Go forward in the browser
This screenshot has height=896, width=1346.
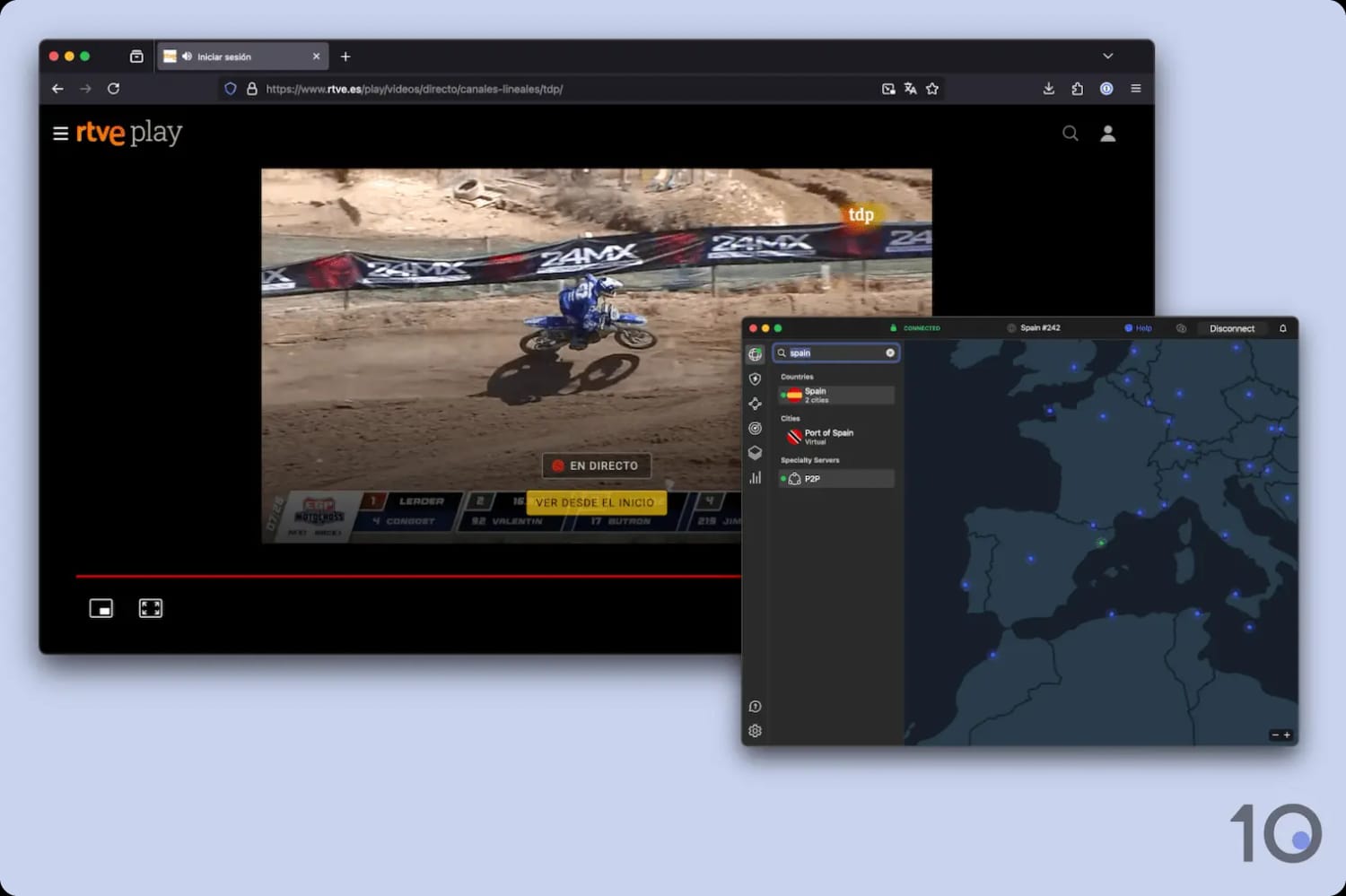85,89
